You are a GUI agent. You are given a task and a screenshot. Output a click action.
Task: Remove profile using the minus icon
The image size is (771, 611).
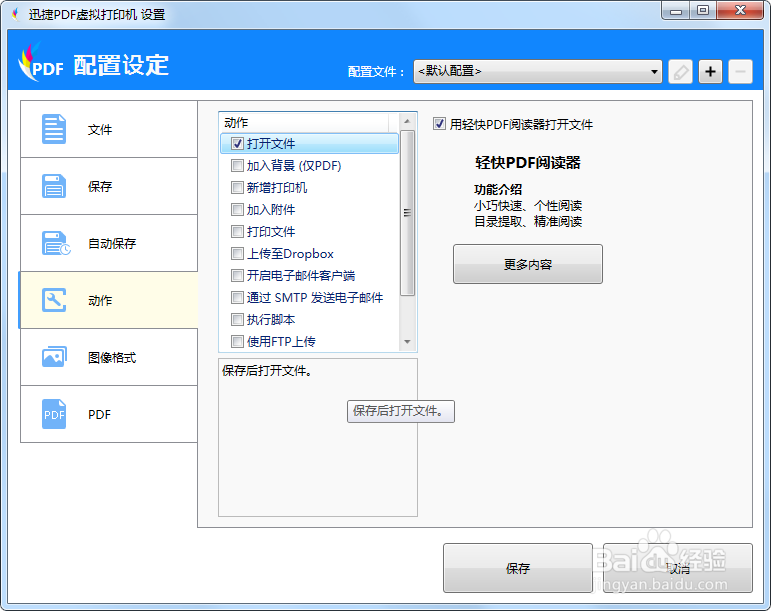pyautogui.click(x=741, y=72)
